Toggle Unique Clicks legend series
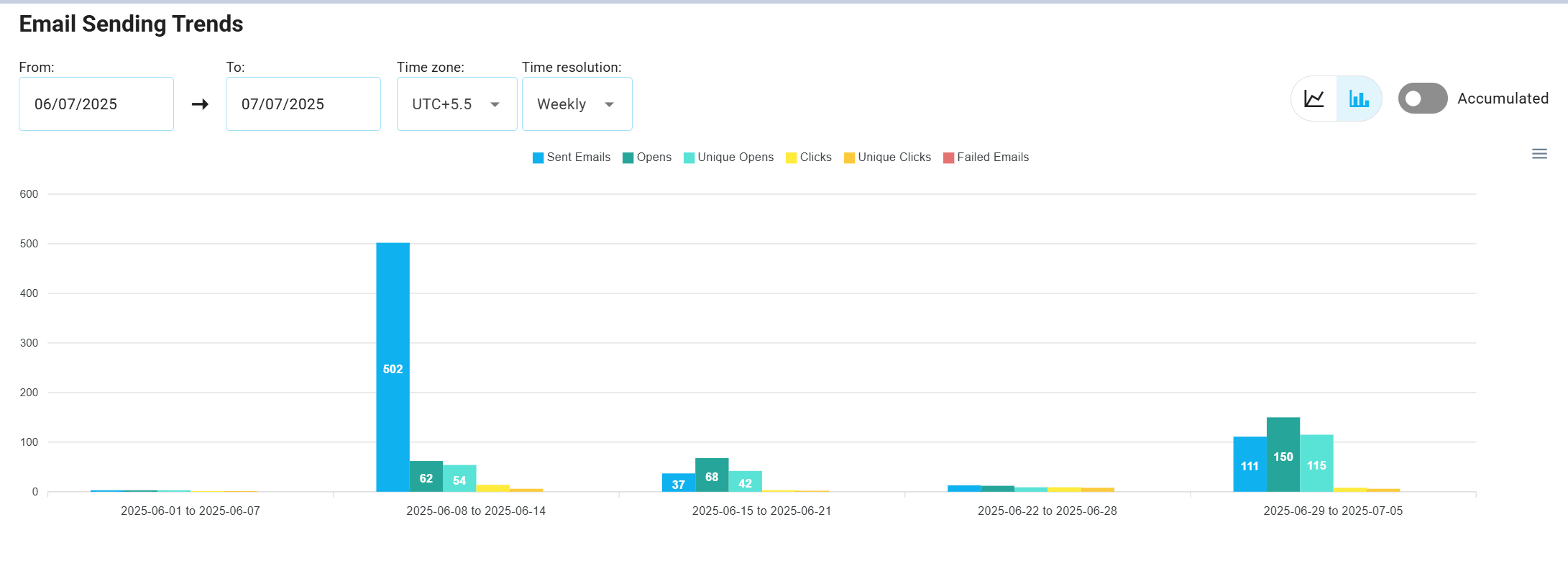This screenshot has width=1568, height=576. click(887, 157)
